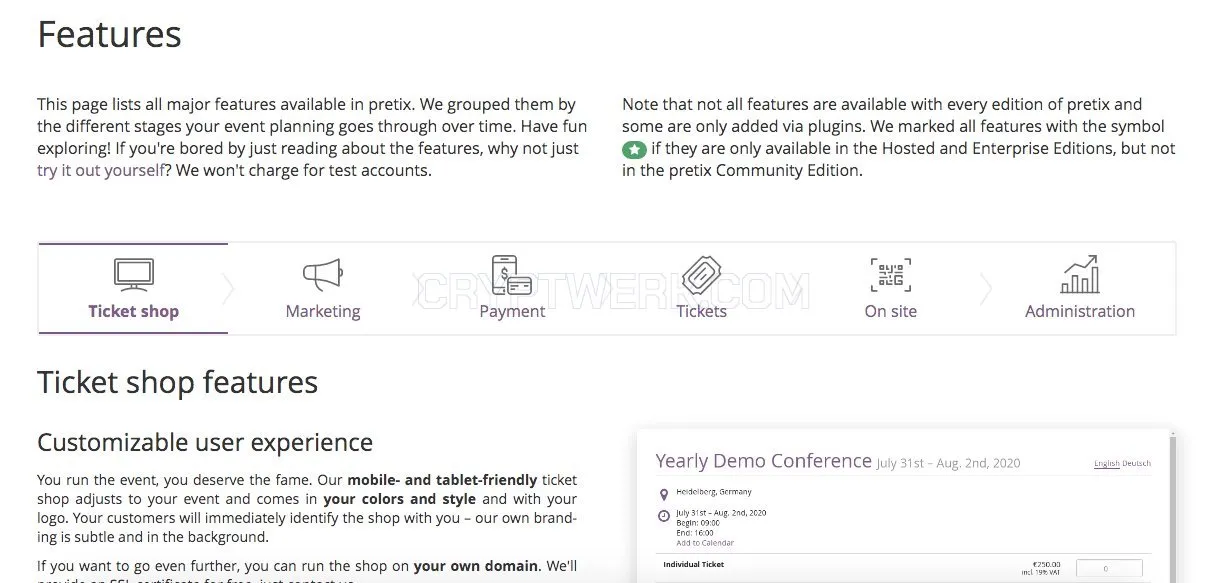The image size is (1229, 583).
Task: Follow the 'try it out yourself' link
Action: tap(101, 170)
